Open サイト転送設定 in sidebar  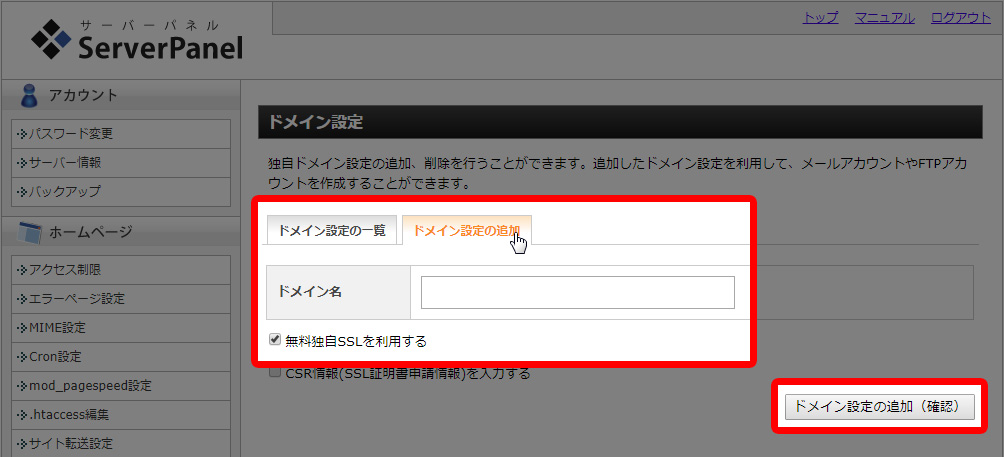pyautogui.click(x=120, y=443)
